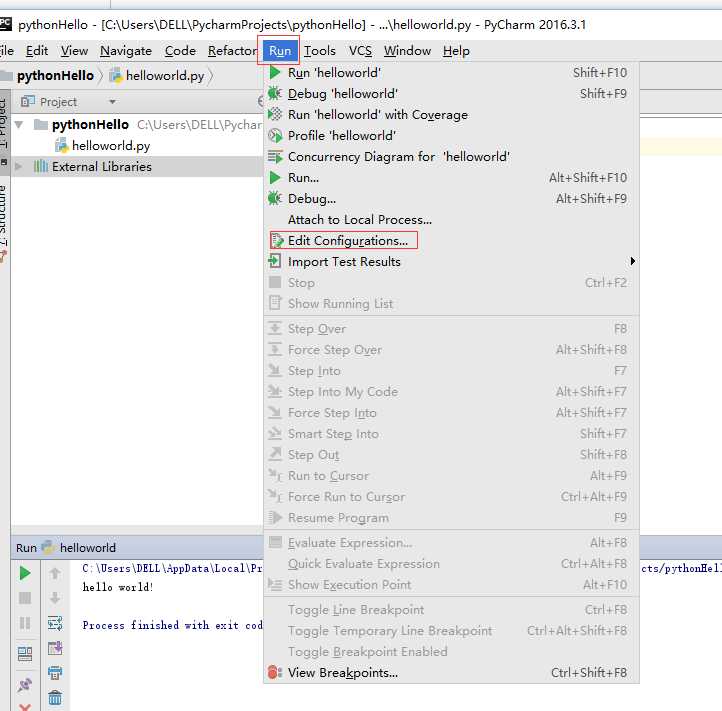
Task: Collapse the pythonHello tree node arrow
Action: 19,124
